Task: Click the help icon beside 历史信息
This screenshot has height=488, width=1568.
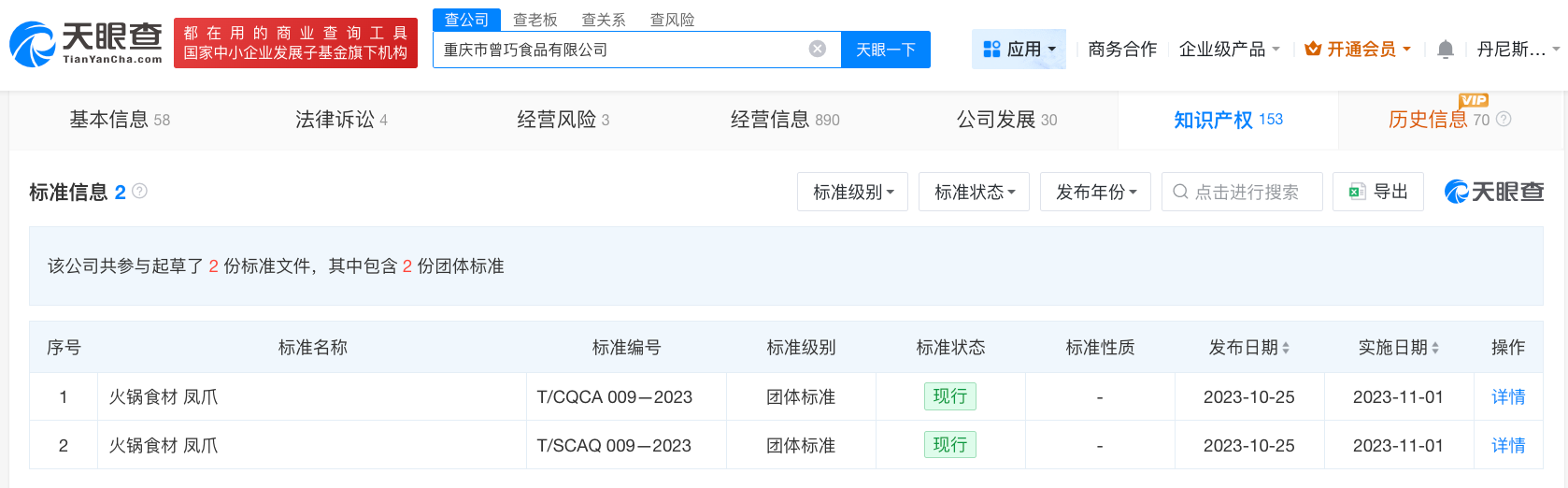Action: [x=1504, y=119]
